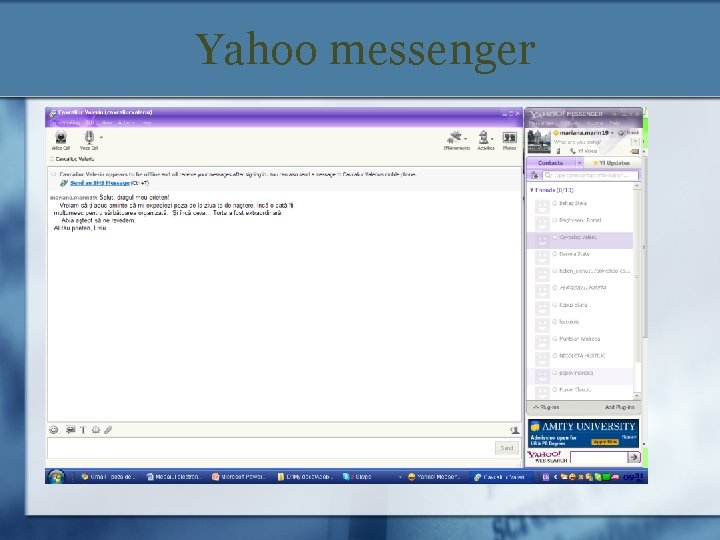Click the mobile phone icon under status
This screenshot has width=720, height=540.
(x=558, y=151)
